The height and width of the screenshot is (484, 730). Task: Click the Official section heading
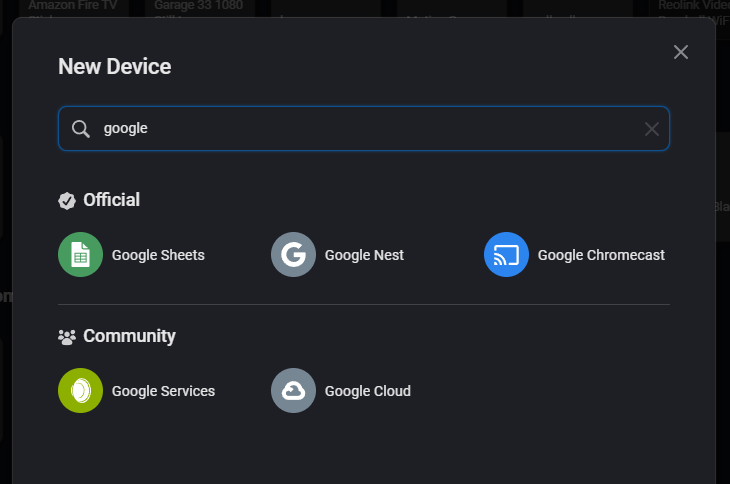[111, 200]
